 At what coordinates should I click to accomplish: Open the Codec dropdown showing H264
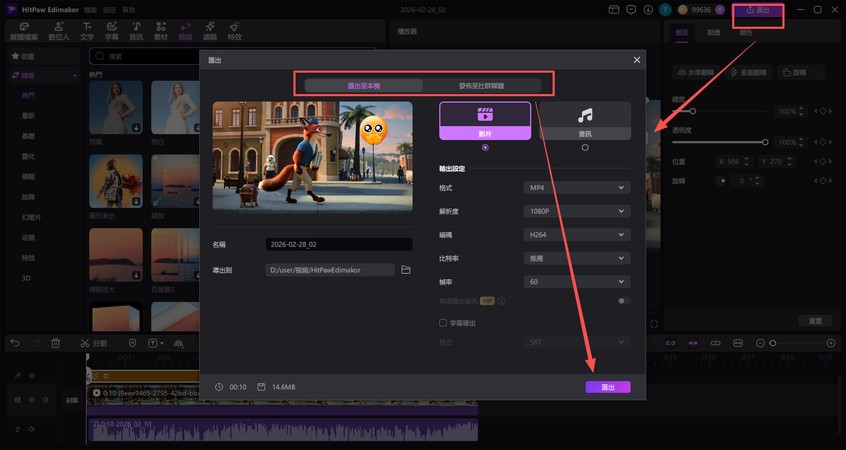(x=577, y=235)
